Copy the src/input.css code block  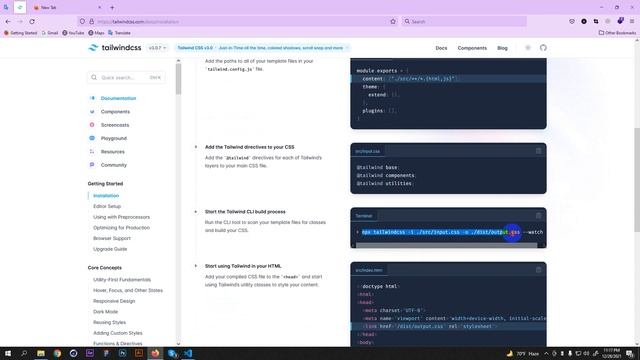pos(538,151)
